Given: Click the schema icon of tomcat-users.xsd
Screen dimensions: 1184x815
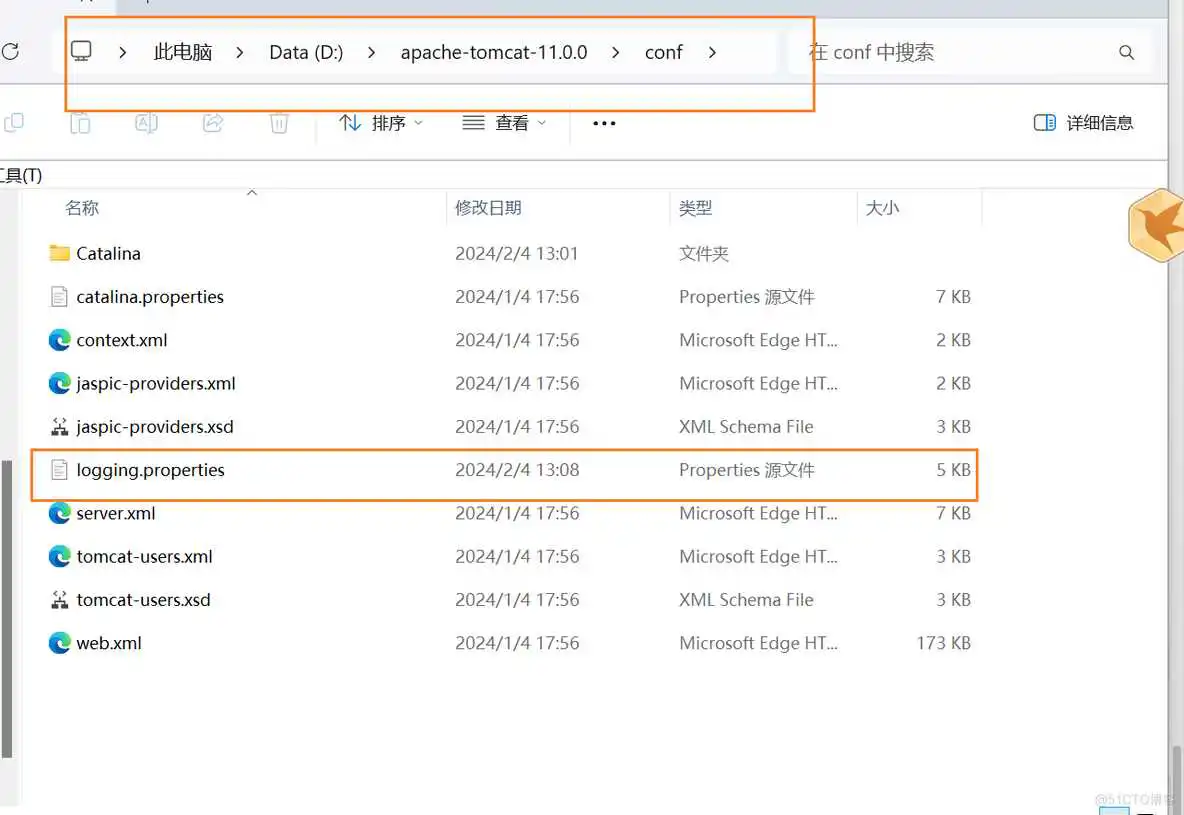Looking at the screenshot, I should (59, 600).
